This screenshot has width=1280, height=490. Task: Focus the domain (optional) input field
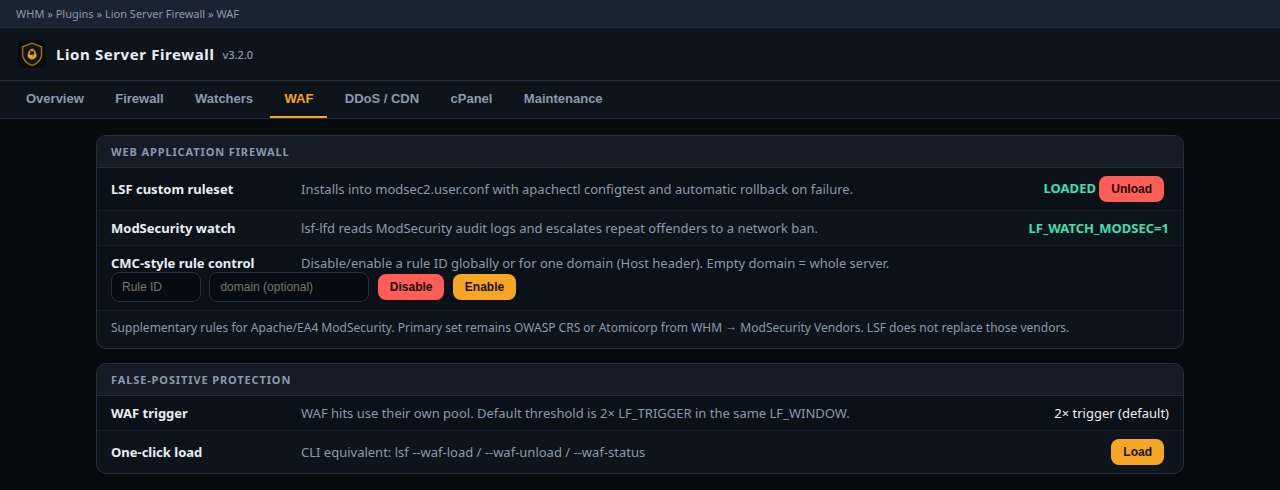pos(289,287)
